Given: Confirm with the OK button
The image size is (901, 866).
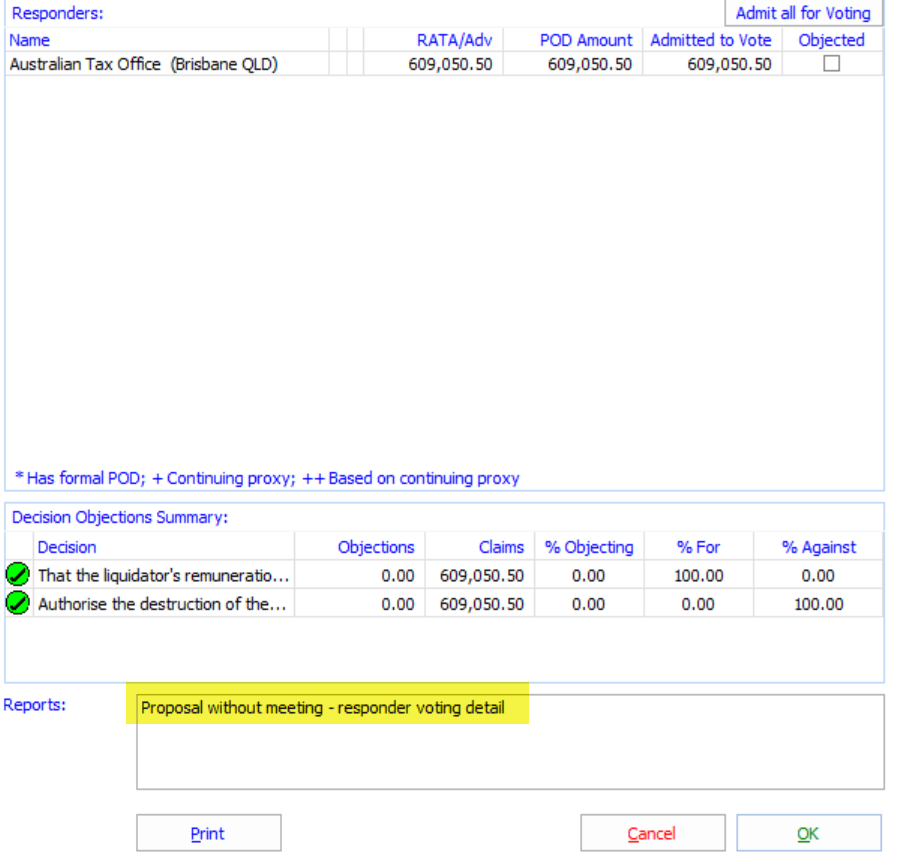Looking at the screenshot, I should [x=808, y=833].
